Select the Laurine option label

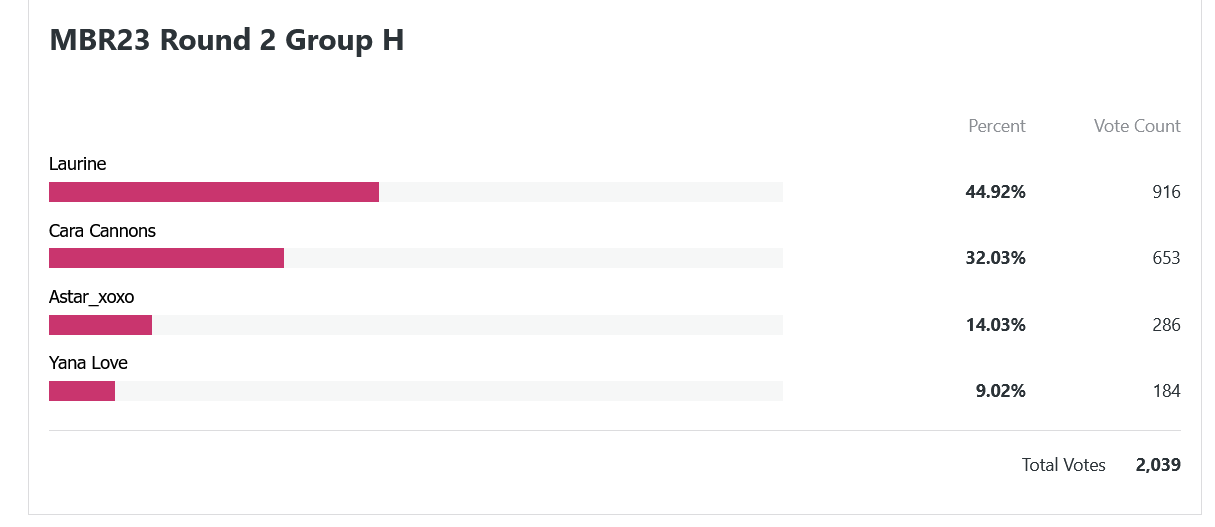click(78, 164)
